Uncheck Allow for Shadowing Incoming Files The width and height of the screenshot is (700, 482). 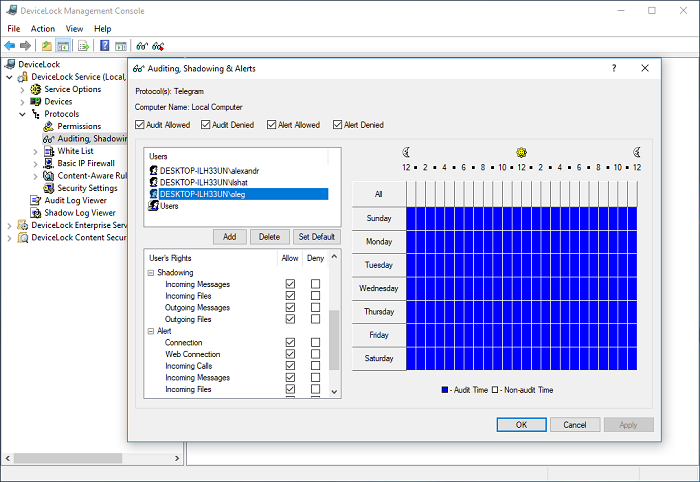pos(290,295)
